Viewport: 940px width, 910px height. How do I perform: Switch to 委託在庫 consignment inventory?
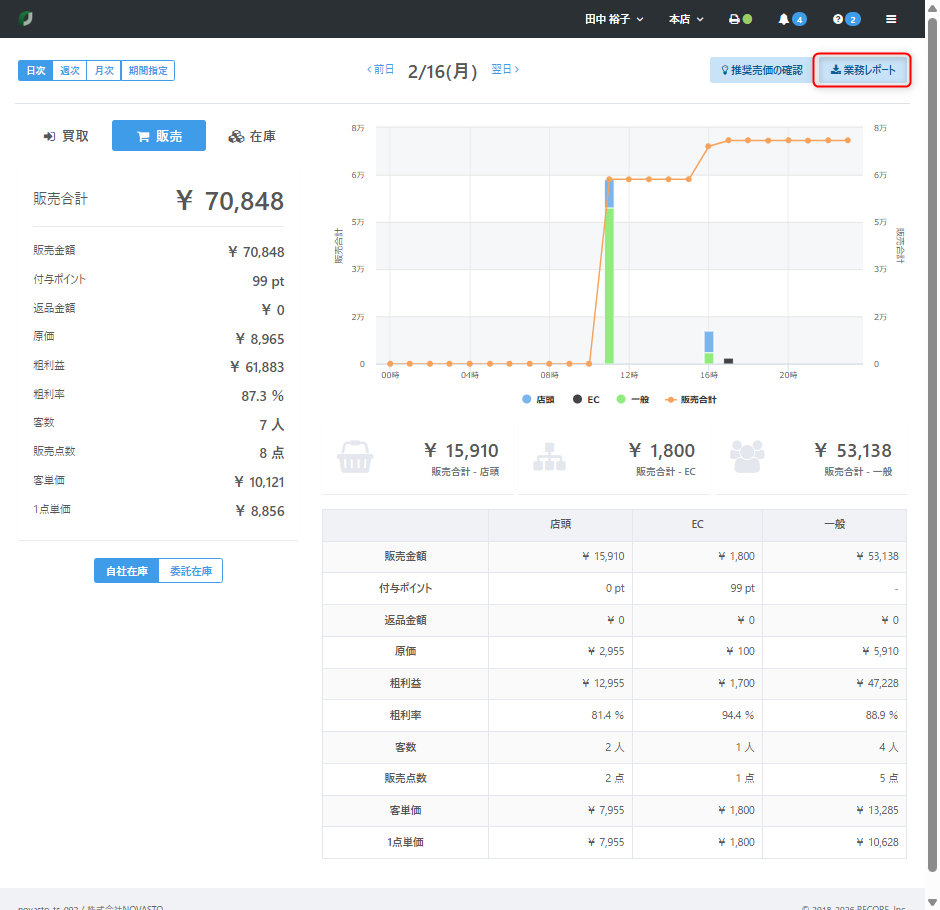(x=191, y=571)
